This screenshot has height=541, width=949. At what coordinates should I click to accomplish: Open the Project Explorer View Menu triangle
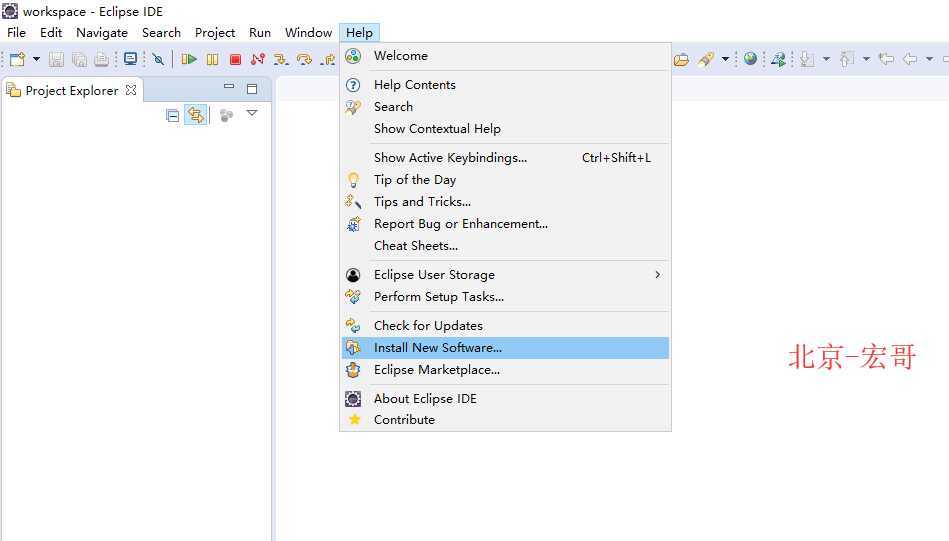pyautogui.click(x=252, y=113)
